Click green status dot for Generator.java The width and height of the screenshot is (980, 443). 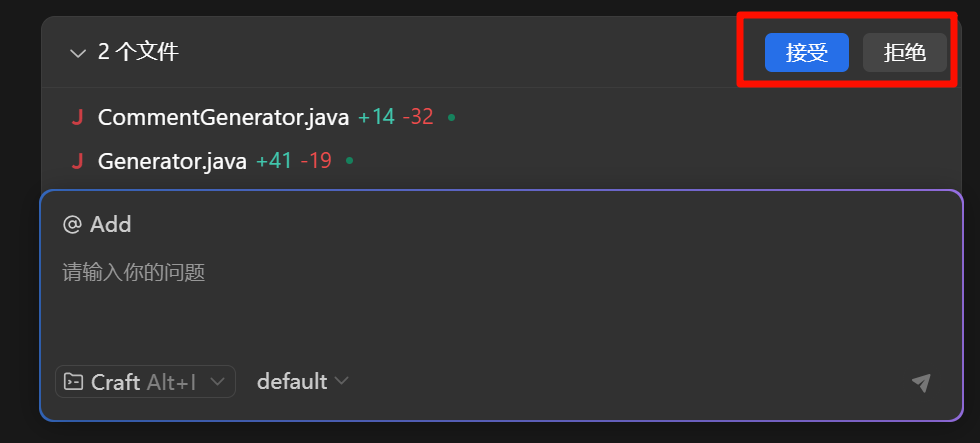pos(349,161)
